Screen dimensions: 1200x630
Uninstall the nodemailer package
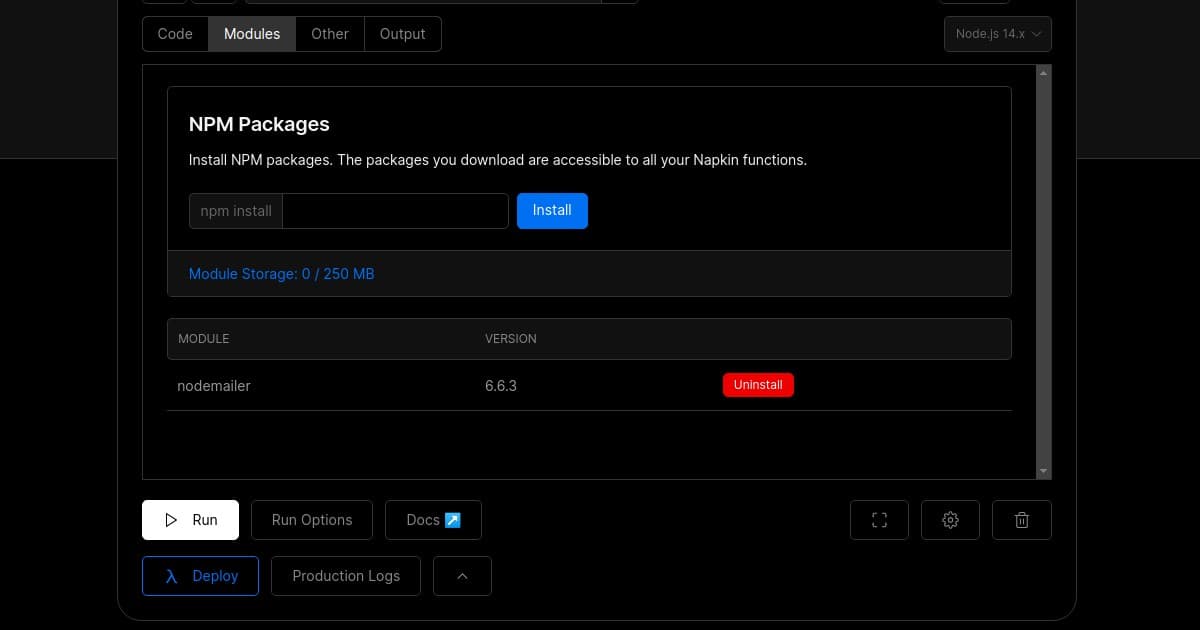pos(758,384)
